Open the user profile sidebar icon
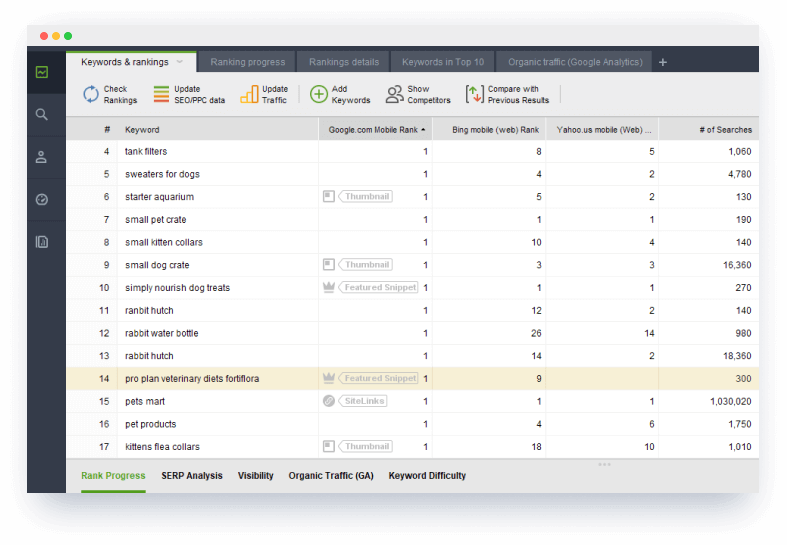787x545 pixels. [42, 157]
